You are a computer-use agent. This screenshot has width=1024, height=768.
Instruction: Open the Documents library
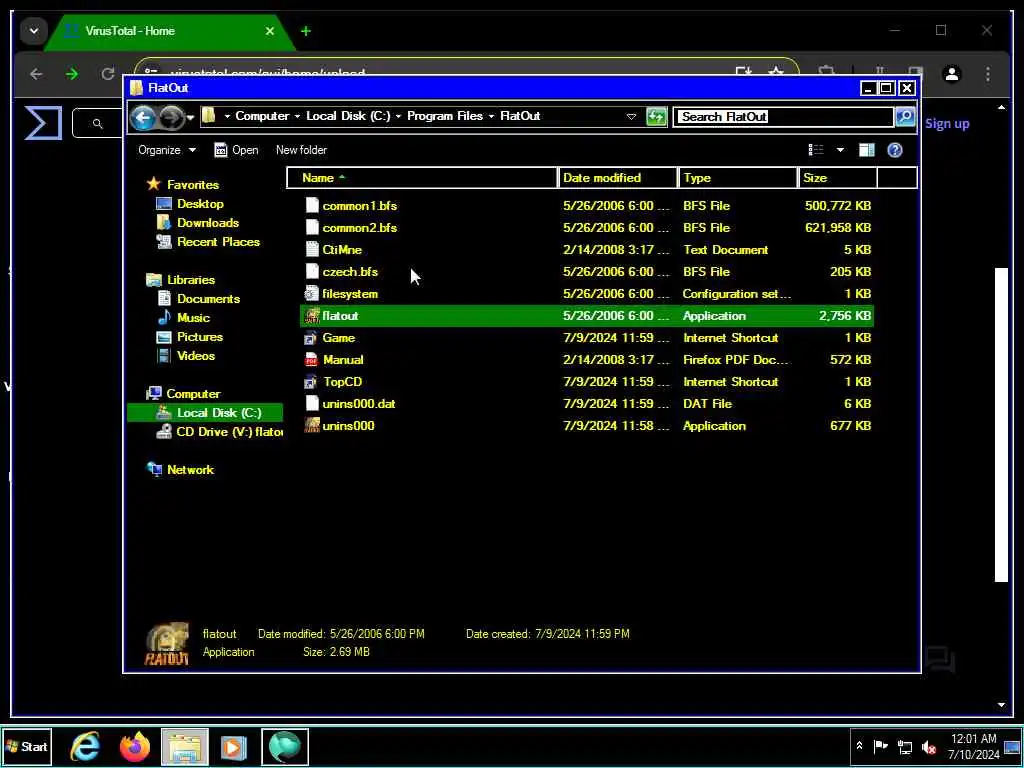208,299
